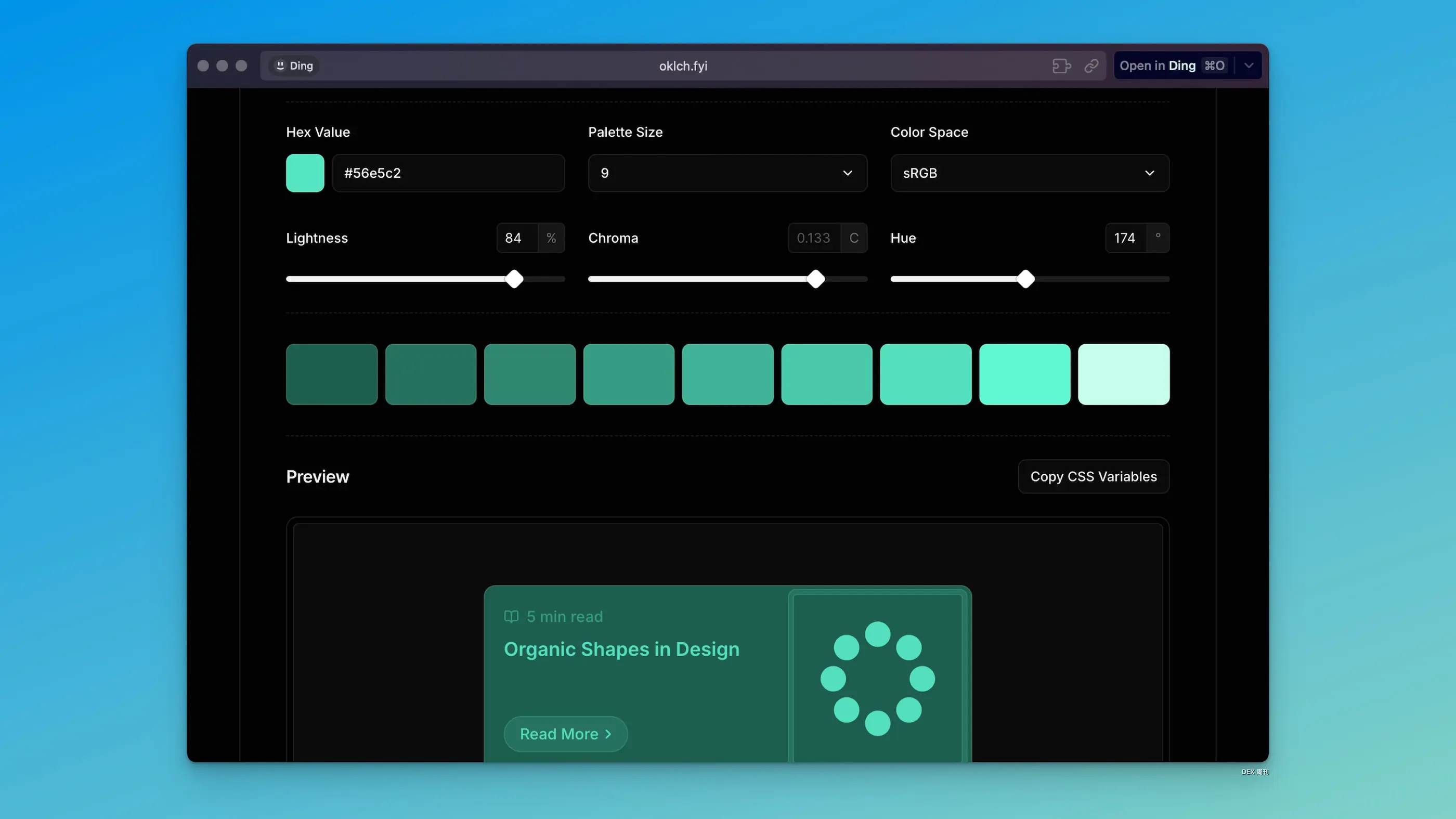Click the Read More button
1456x819 pixels.
pyautogui.click(x=565, y=734)
